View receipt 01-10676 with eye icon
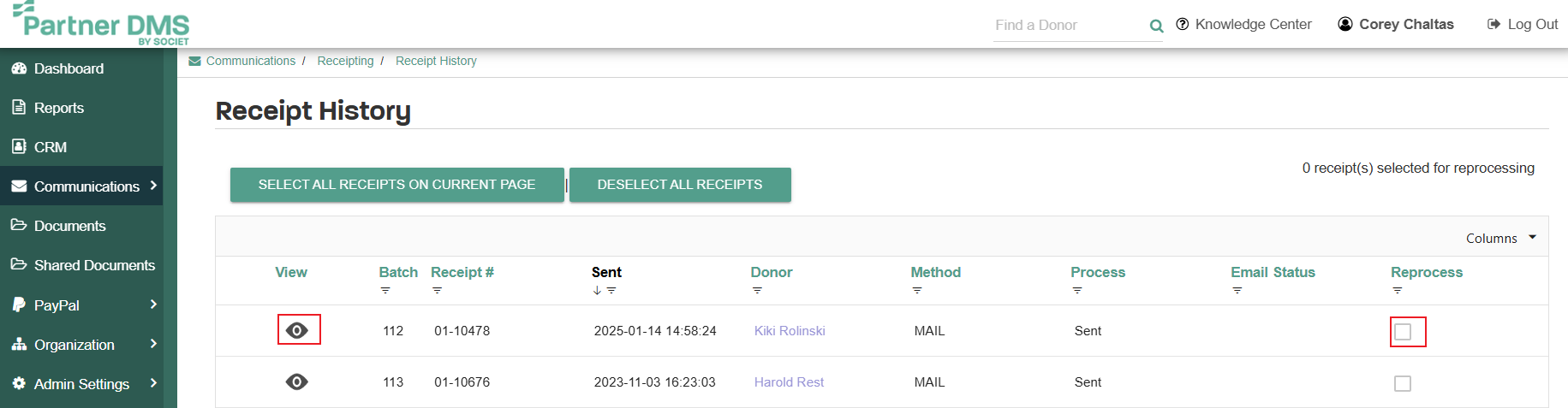This screenshot has width=1568, height=408. coord(297,381)
